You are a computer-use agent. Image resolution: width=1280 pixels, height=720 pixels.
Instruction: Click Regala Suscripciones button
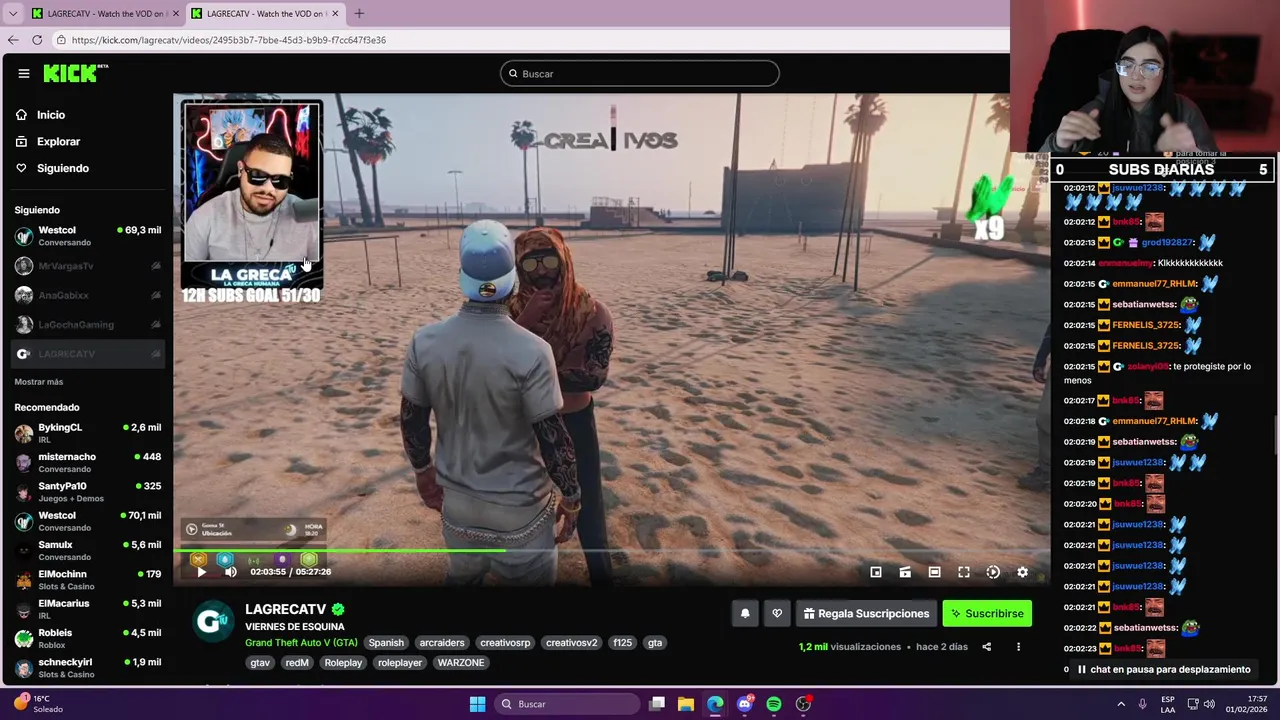(x=866, y=614)
